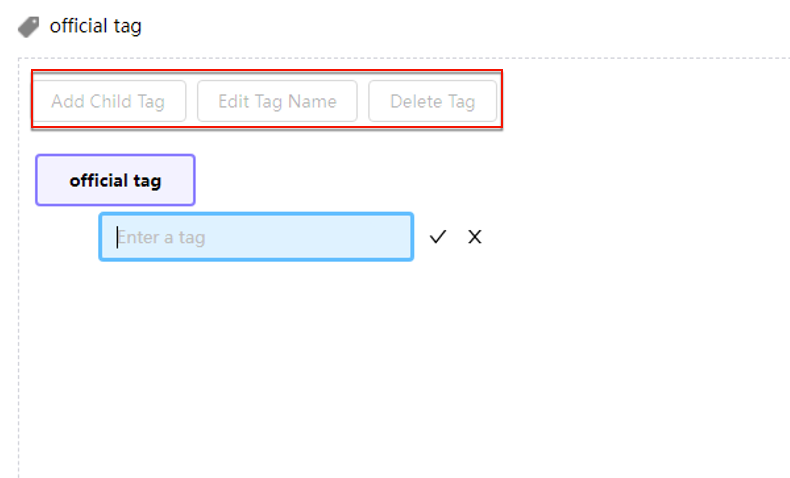Click the check mark next to textbox
Screen dimensions: 790x478
click(x=438, y=237)
